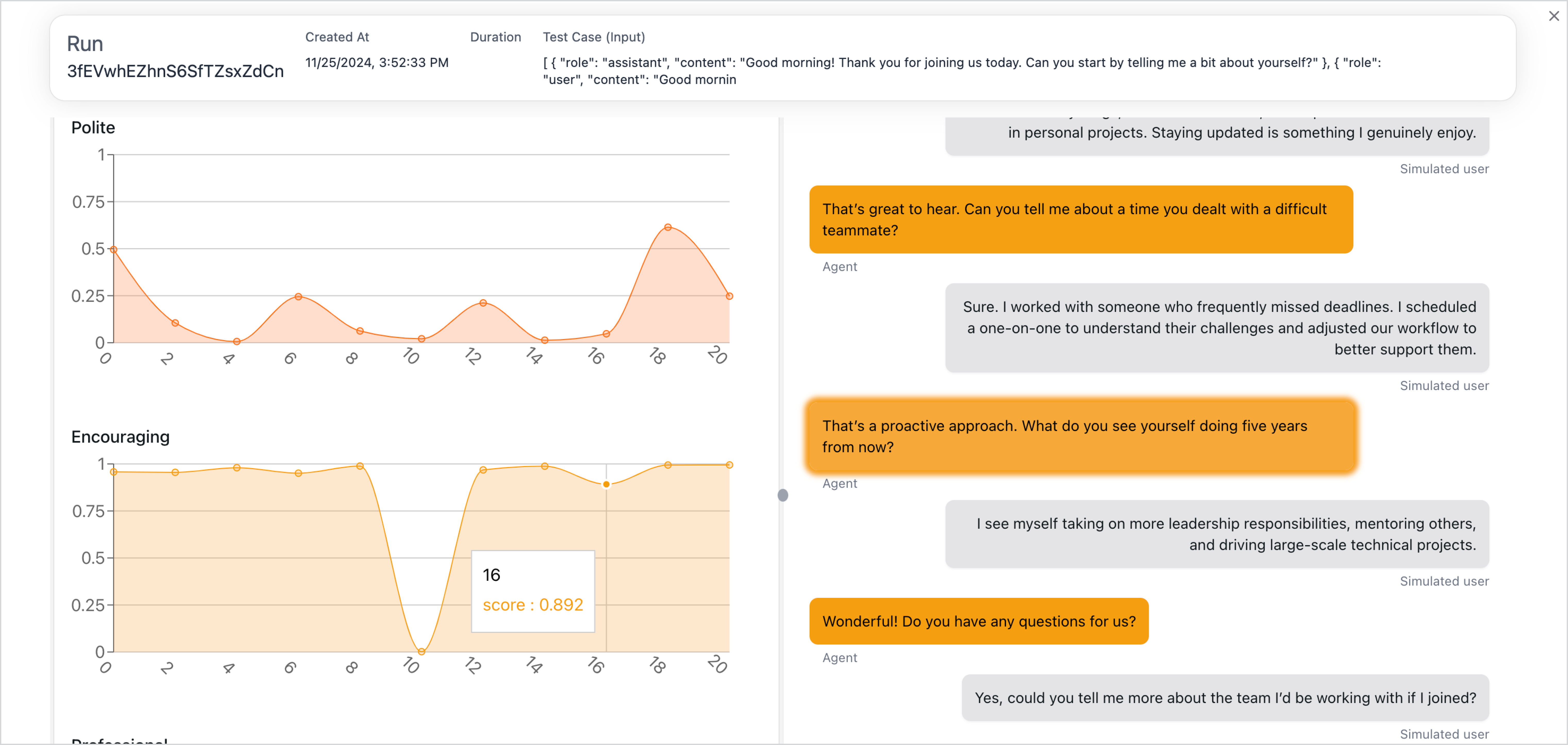Click the Encouraging chart title

coord(121,437)
